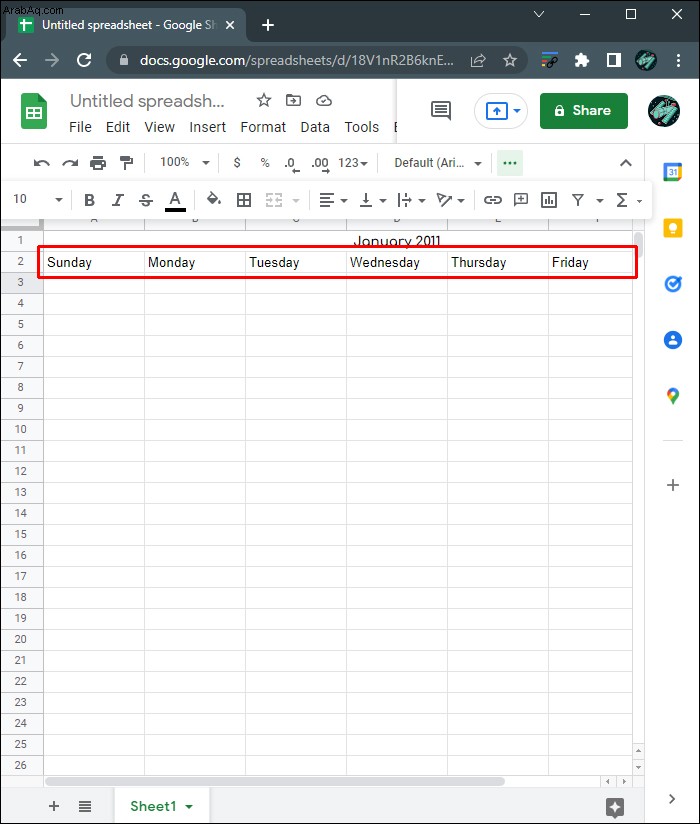Image resolution: width=700 pixels, height=824 pixels.
Task: Insert a comment from toolbar
Action: 520,200
